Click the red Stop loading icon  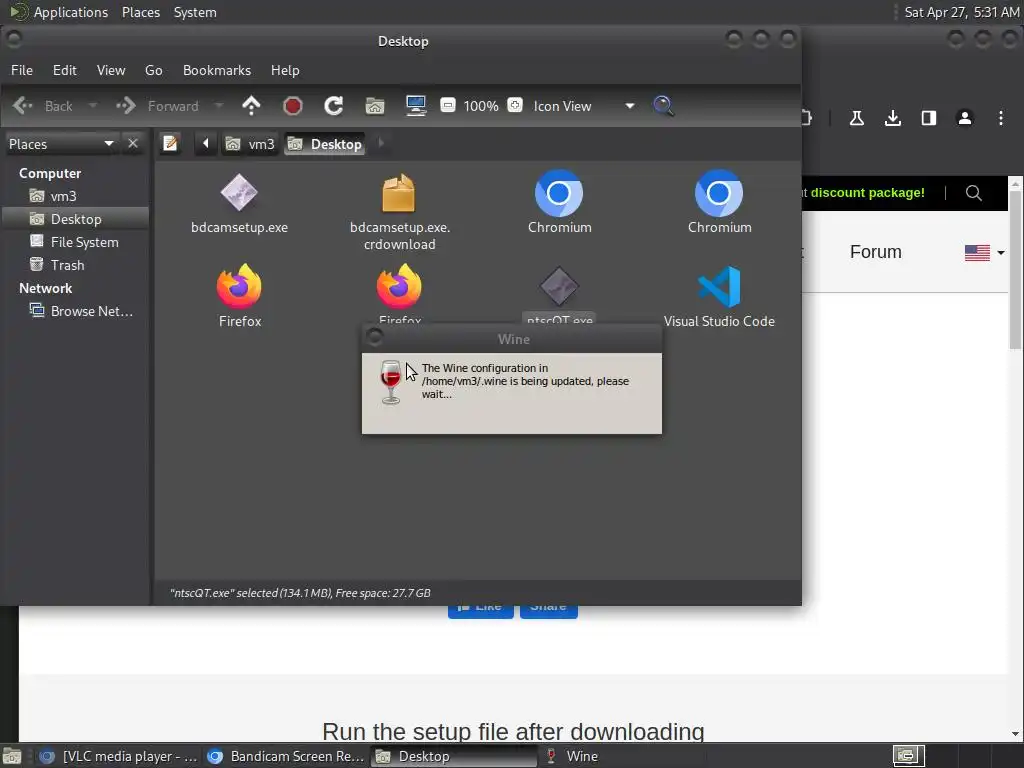(x=293, y=106)
